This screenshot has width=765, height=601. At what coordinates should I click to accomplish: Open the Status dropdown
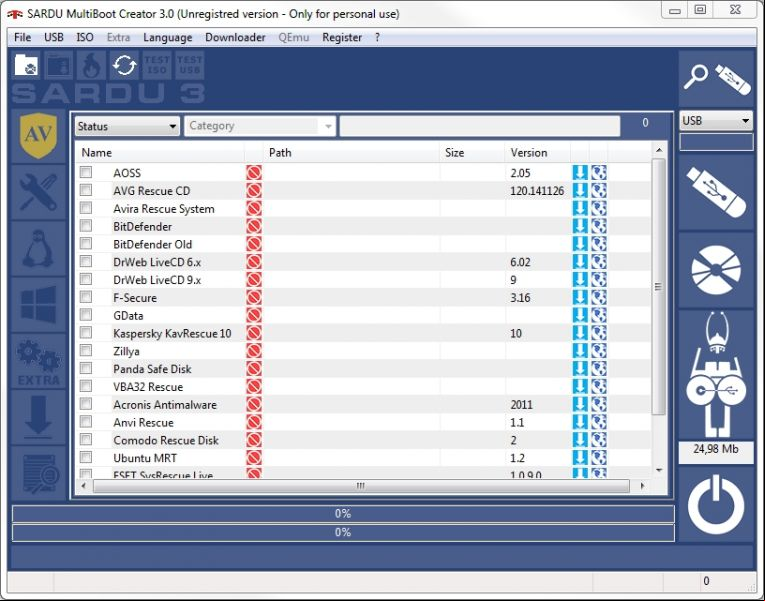coord(127,126)
